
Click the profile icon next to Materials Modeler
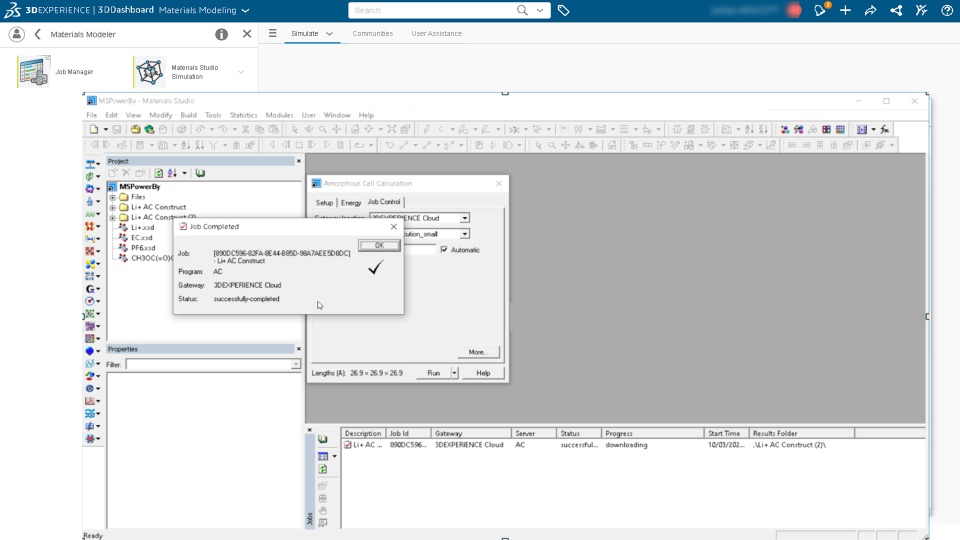(x=17, y=34)
